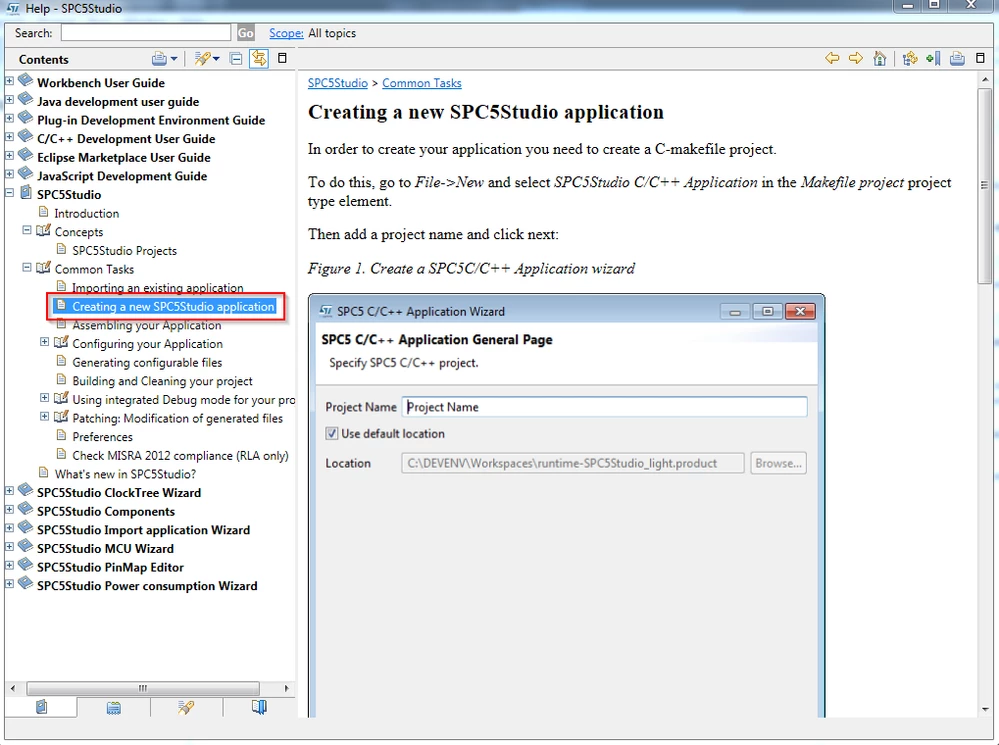Click the Home icon in help toolbar

pos(880,59)
